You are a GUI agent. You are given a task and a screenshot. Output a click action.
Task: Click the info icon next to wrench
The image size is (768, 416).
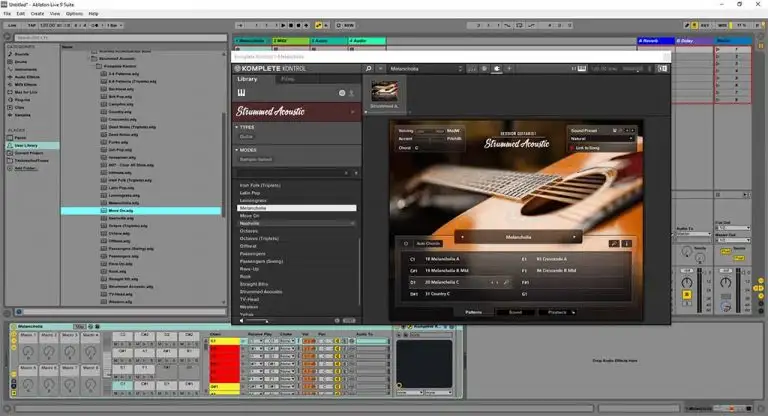tap(626, 244)
